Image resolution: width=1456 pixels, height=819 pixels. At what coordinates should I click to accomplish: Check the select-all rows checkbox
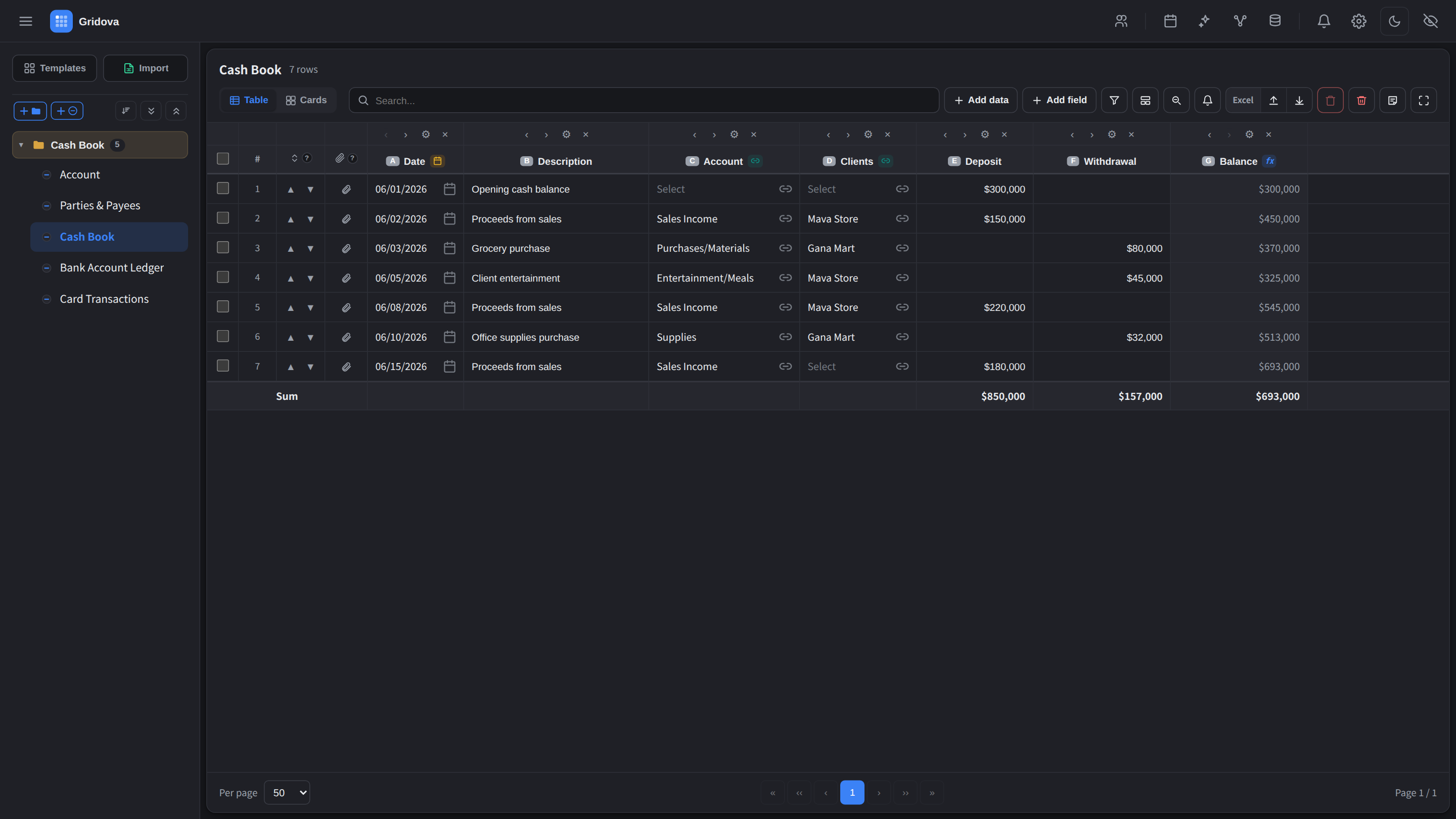tap(222, 159)
